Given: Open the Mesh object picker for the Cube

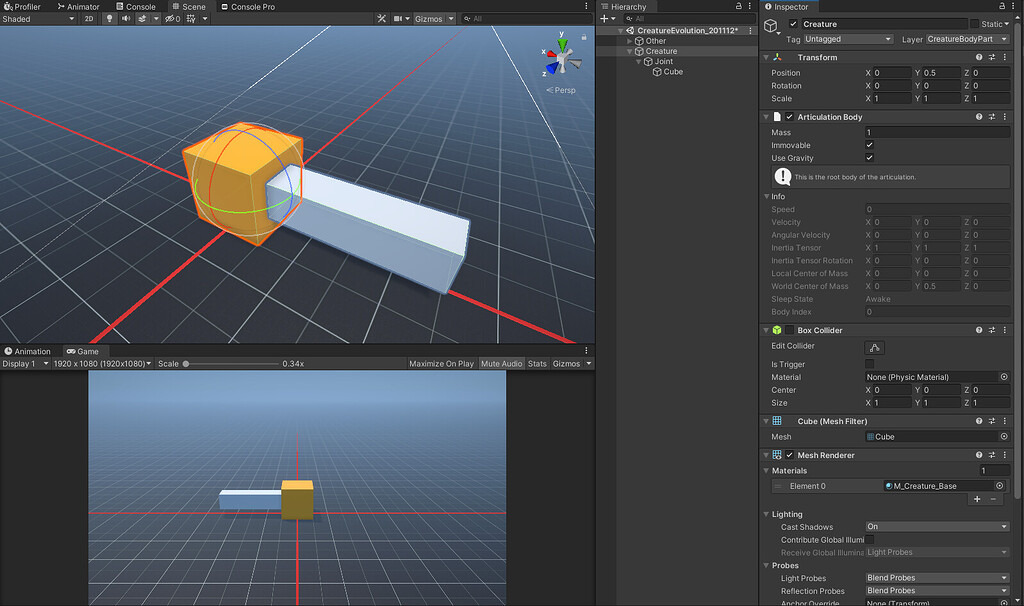Looking at the screenshot, I should tap(1005, 436).
